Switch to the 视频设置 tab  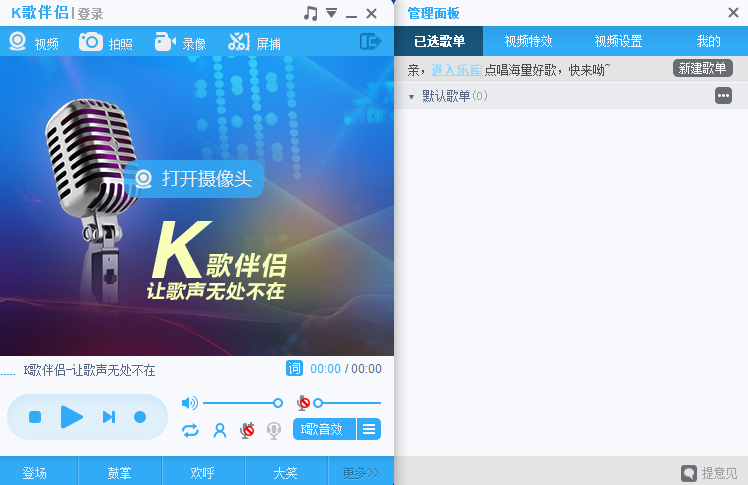pyautogui.click(x=618, y=41)
